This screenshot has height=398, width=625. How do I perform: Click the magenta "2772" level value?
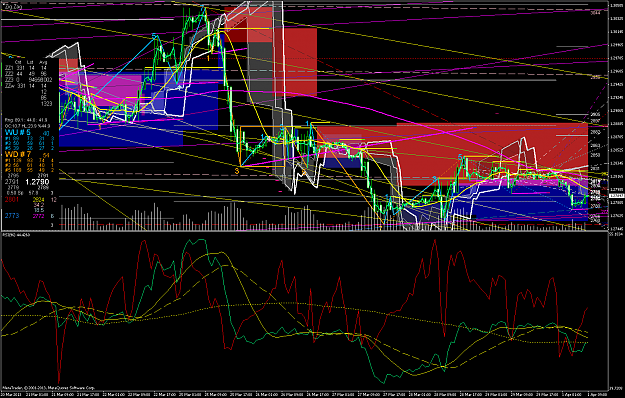tap(39, 216)
